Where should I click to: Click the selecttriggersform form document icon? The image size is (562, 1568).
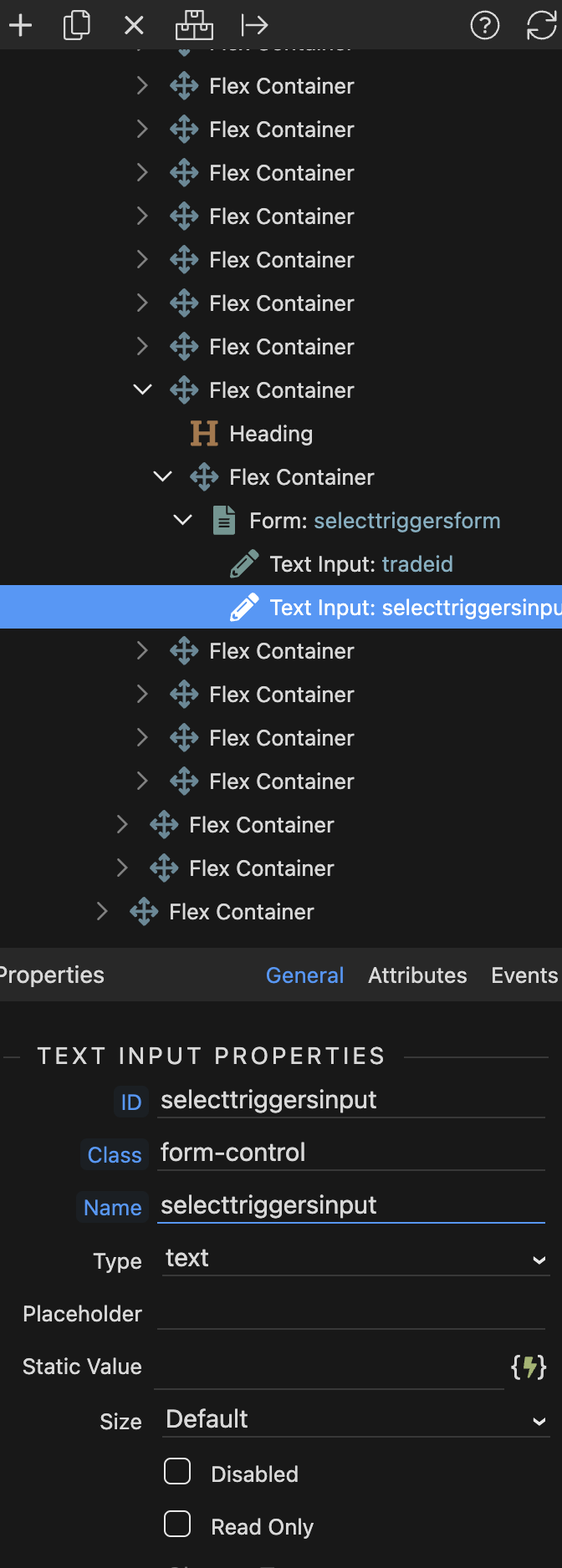pos(224,521)
